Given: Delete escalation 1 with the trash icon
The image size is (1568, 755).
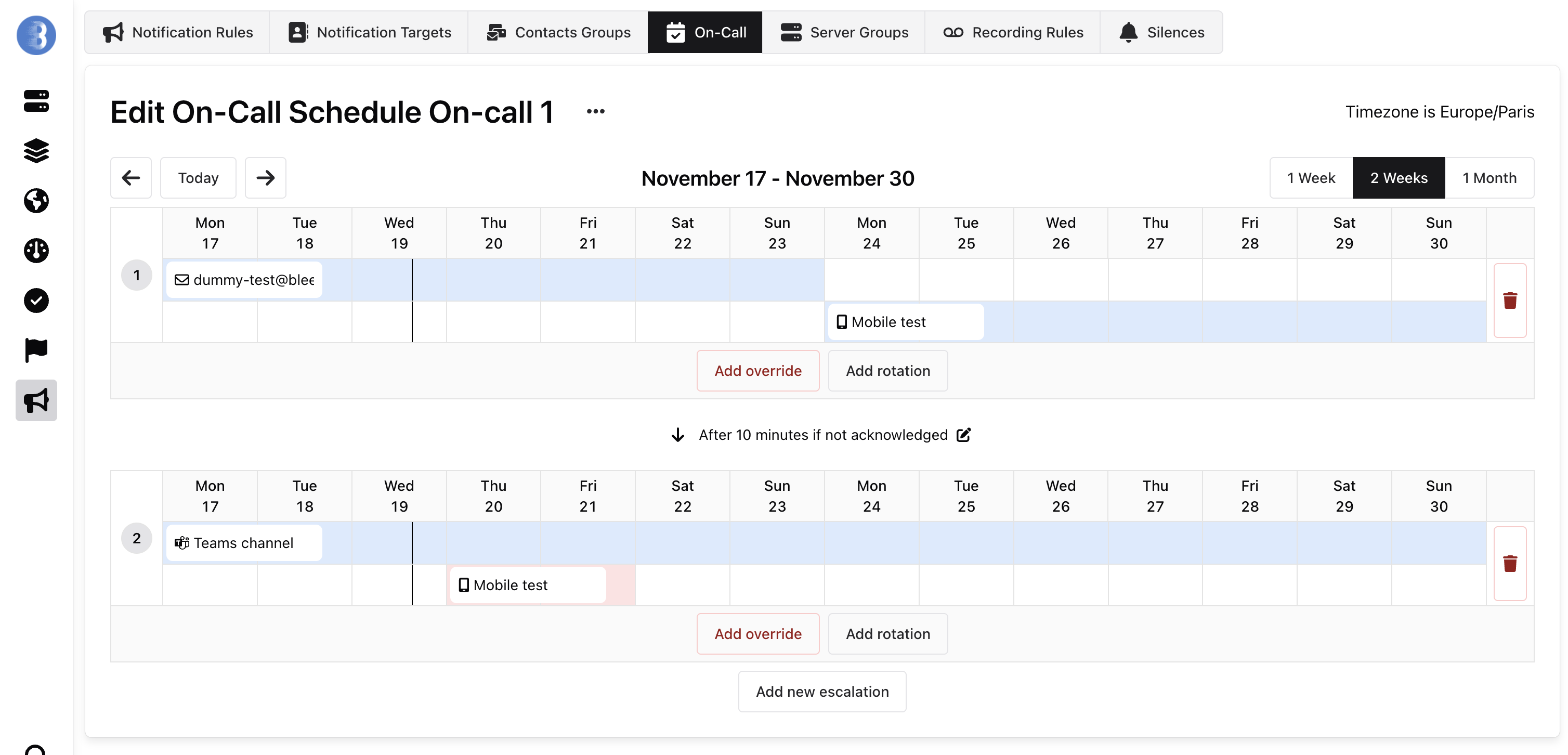Looking at the screenshot, I should [x=1510, y=301].
